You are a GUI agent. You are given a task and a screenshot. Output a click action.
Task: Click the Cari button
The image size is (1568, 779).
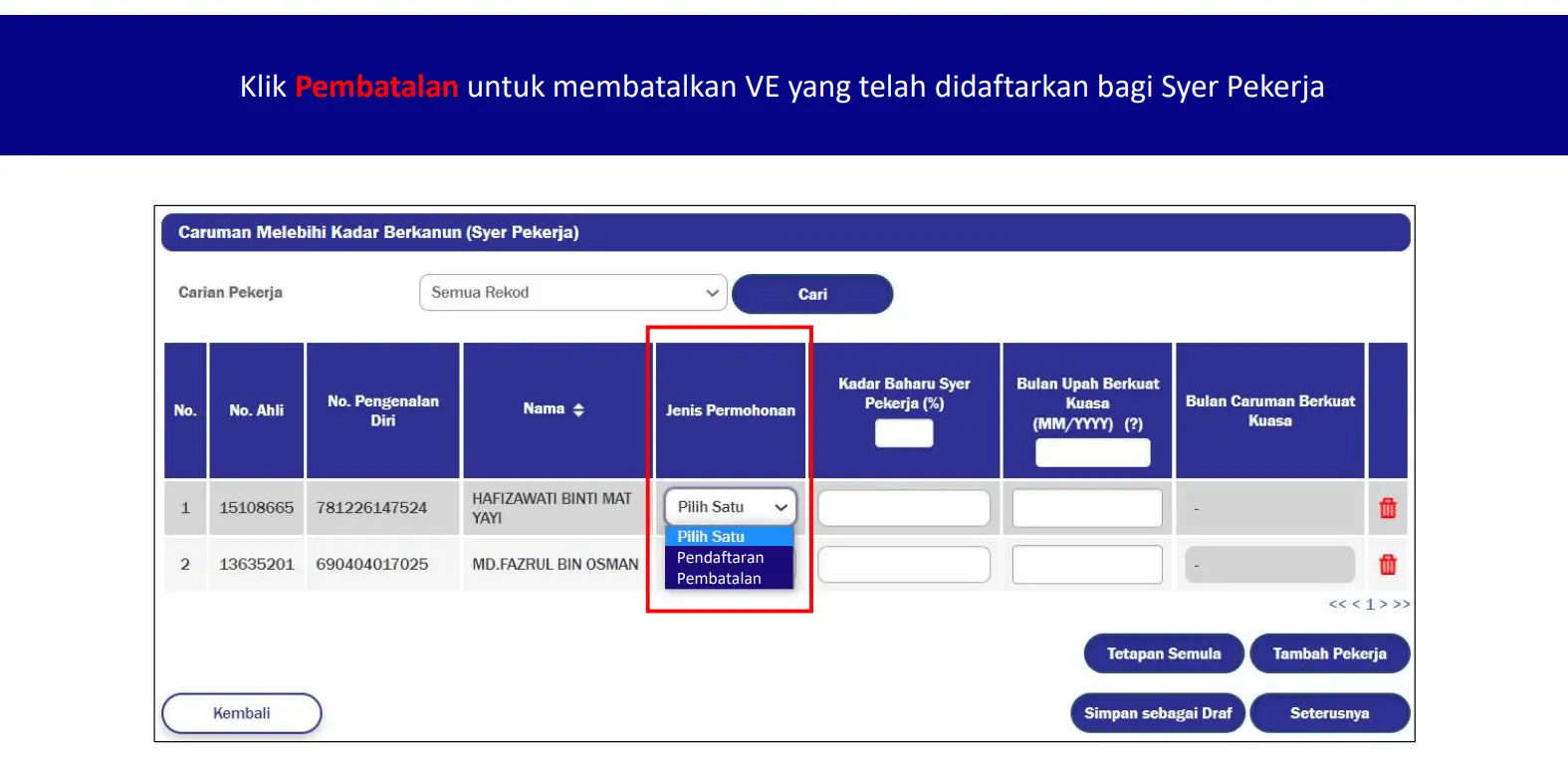click(x=812, y=294)
